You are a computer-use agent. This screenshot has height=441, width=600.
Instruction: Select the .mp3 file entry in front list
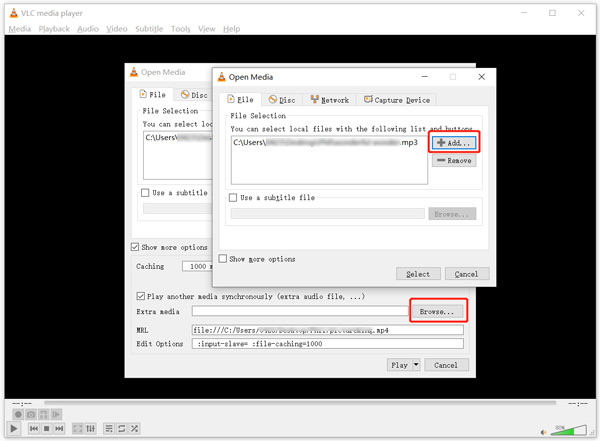point(326,142)
